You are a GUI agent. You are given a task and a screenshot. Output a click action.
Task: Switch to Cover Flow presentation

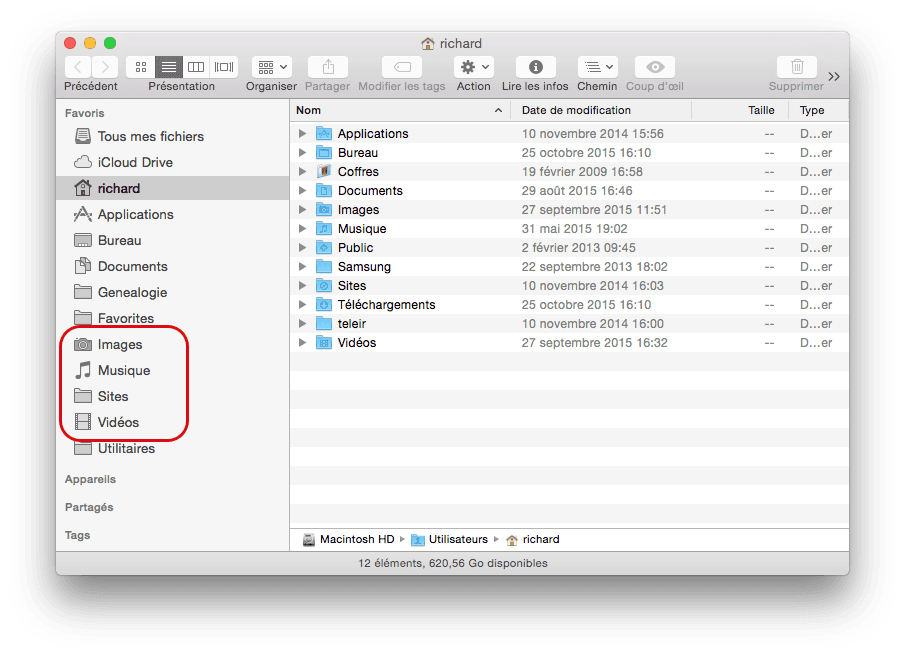224,67
